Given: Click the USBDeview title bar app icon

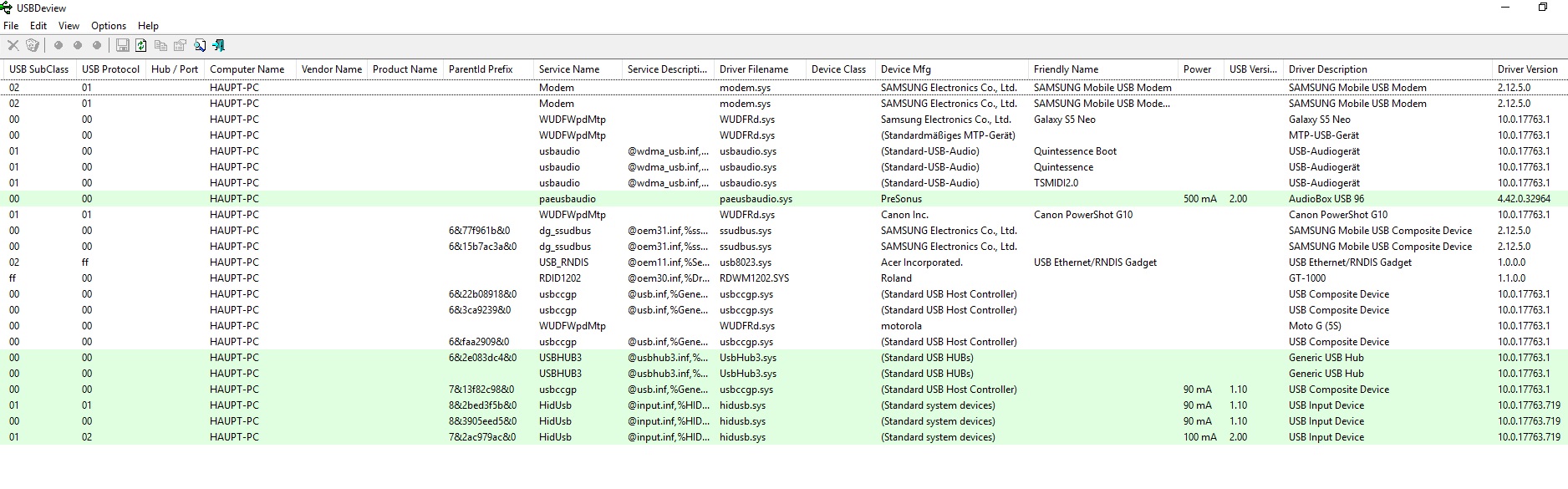Looking at the screenshot, I should (7, 8).
